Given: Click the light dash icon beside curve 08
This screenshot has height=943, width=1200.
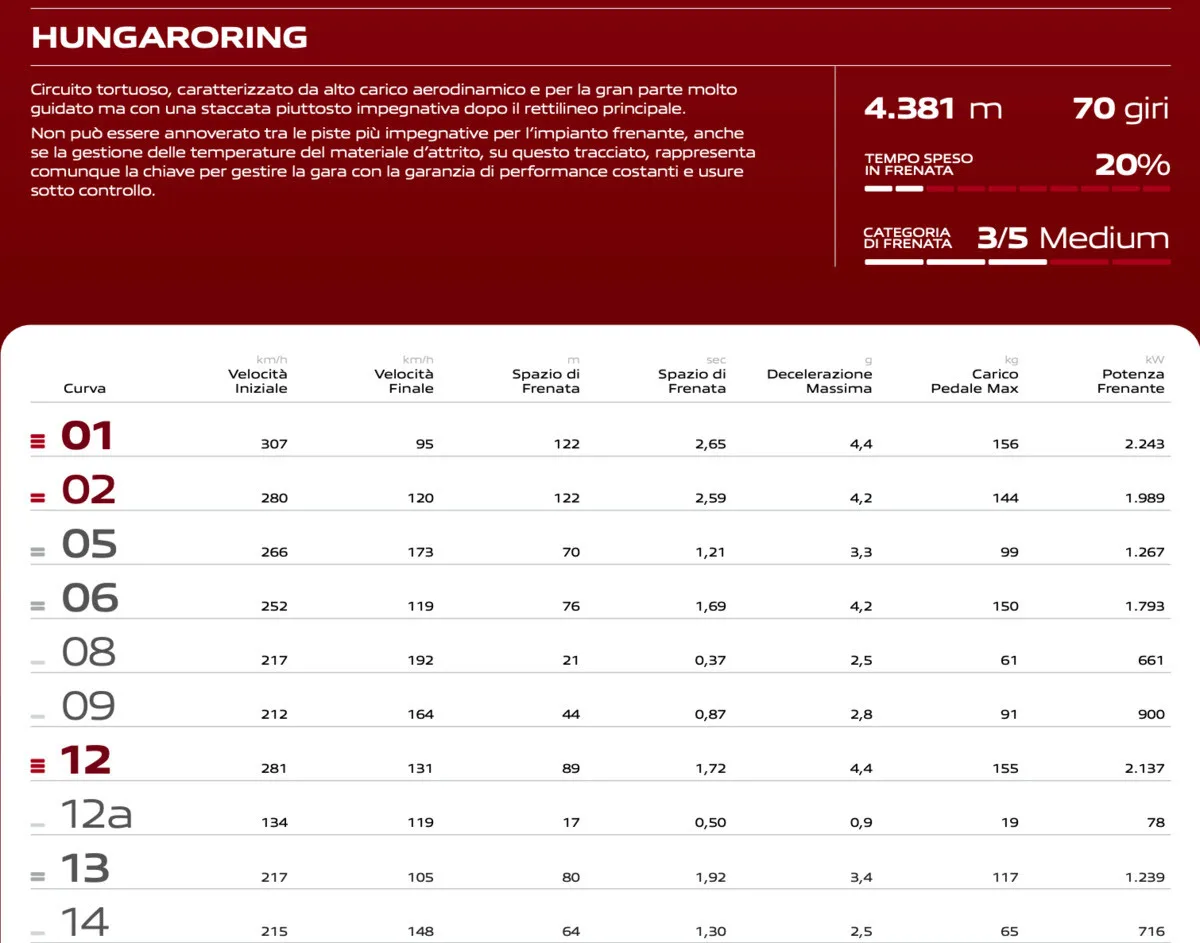Looking at the screenshot, I should 38,662.
